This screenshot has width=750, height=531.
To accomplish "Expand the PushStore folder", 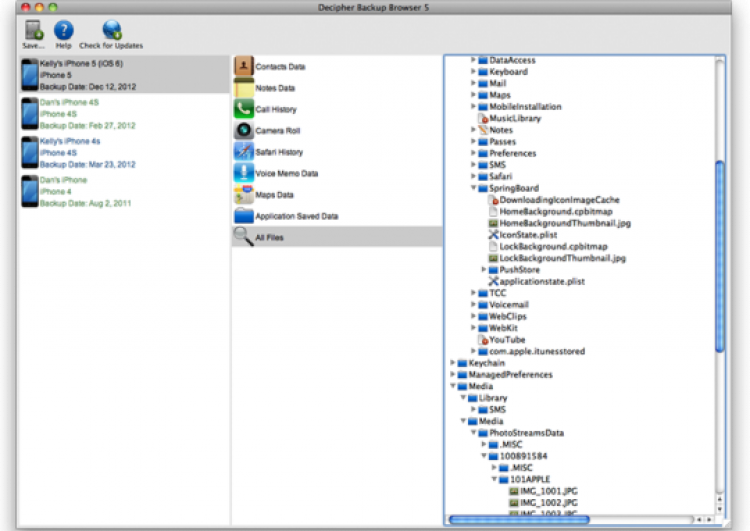I will [x=483, y=269].
